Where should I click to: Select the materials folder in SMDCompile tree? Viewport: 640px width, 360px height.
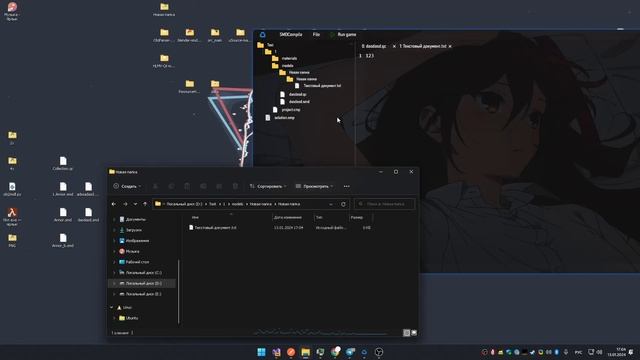[x=284, y=58]
